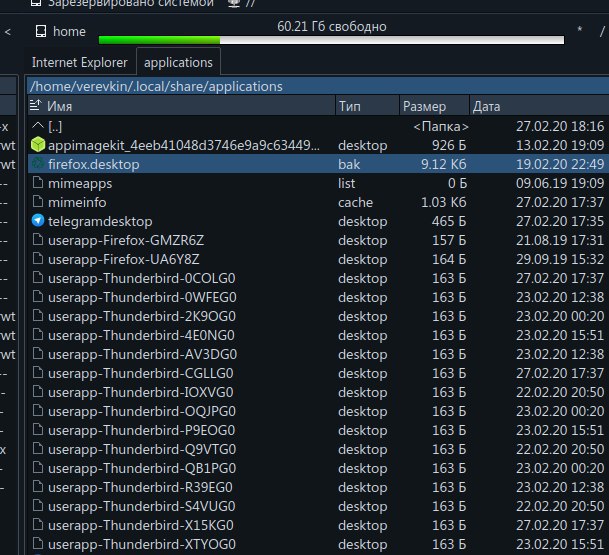Select userapp-Thunderbird-0COLG0 file
The width and height of the screenshot is (609, 555).
click(318, 278)
